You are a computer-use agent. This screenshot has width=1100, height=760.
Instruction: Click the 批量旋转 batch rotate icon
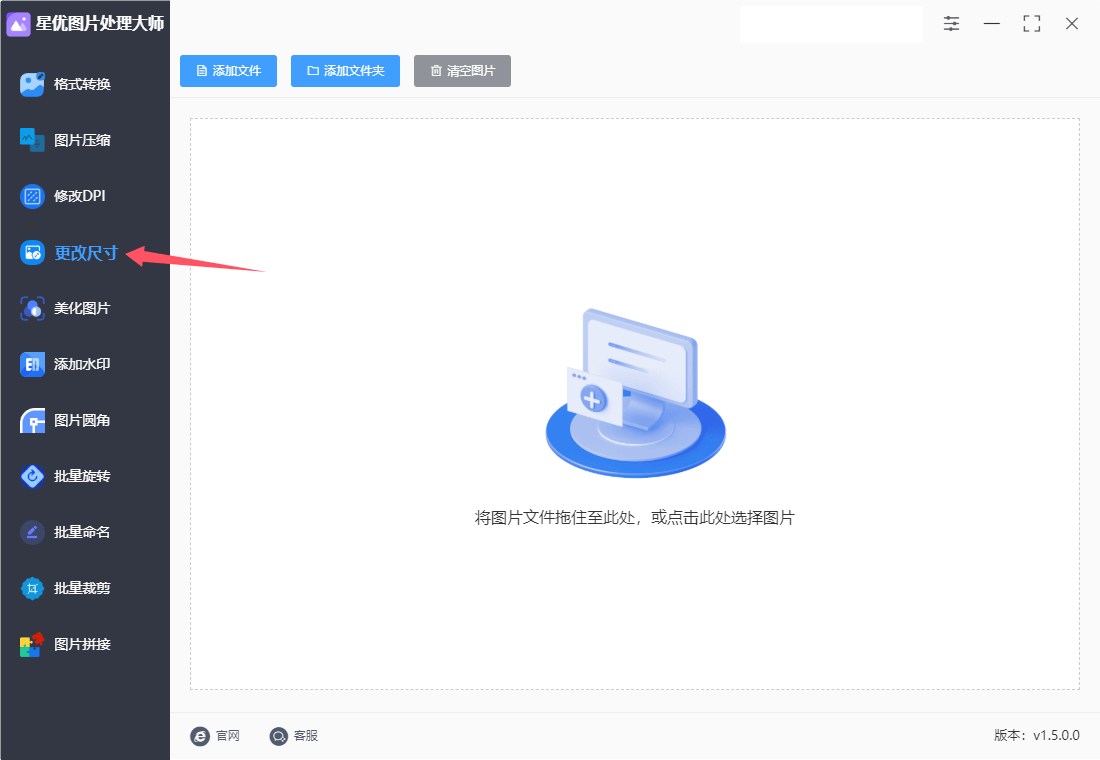pos(33,476)
